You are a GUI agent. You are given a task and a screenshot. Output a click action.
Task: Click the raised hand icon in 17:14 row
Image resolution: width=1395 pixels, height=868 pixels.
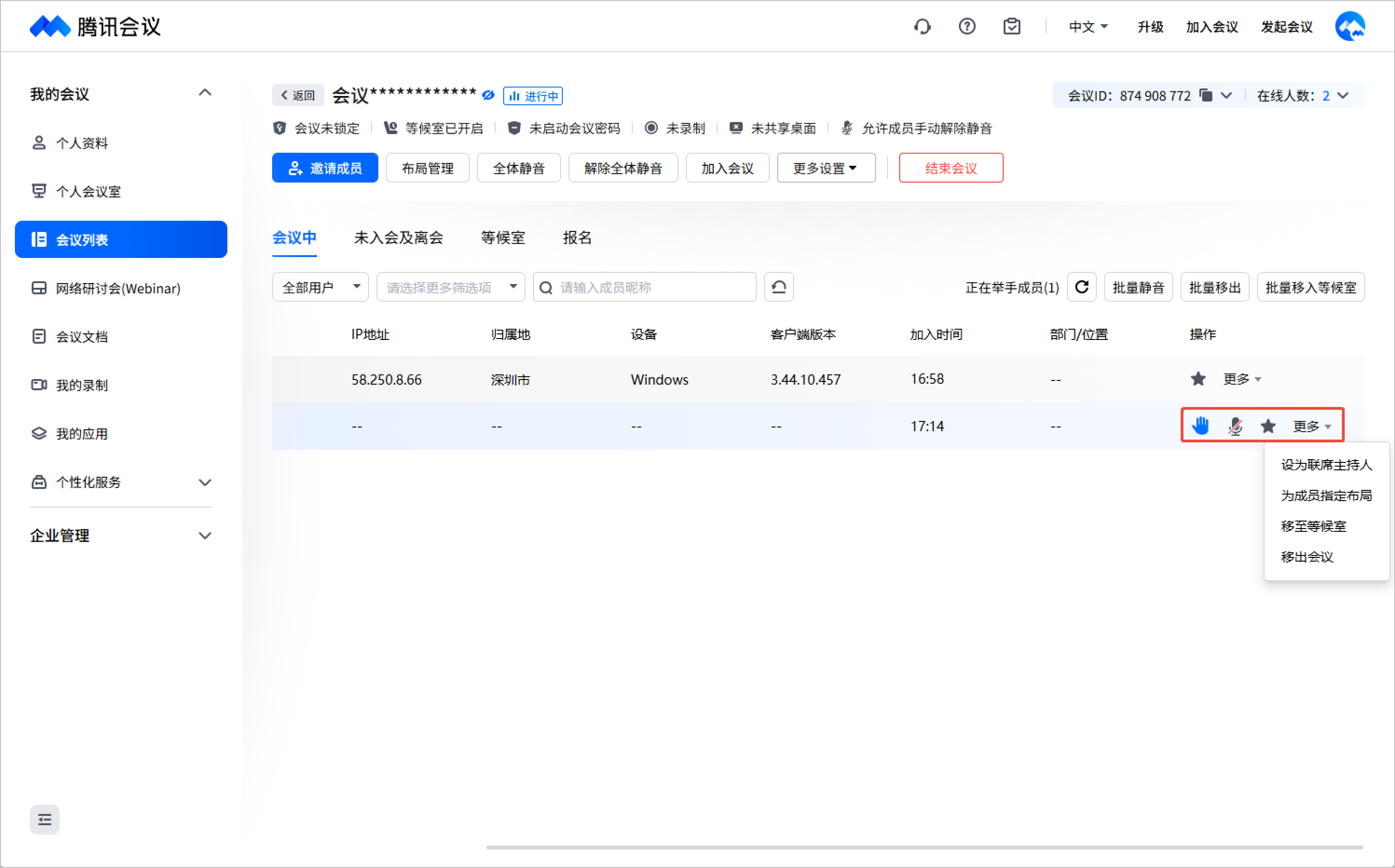pos(1200,426)
